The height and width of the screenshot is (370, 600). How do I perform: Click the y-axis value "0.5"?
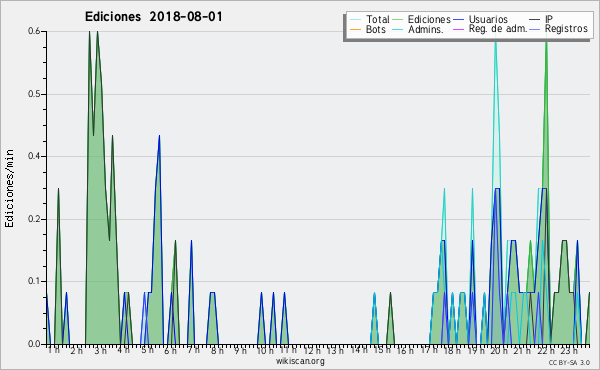coord(34,94)
